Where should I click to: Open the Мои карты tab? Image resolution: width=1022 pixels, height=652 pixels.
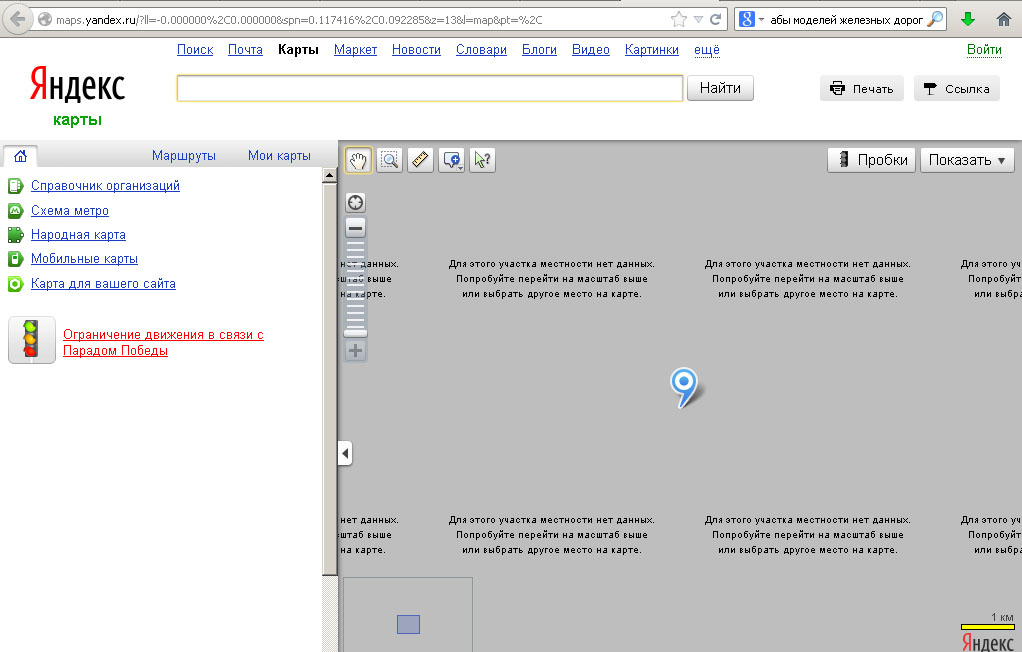point(279,155)
